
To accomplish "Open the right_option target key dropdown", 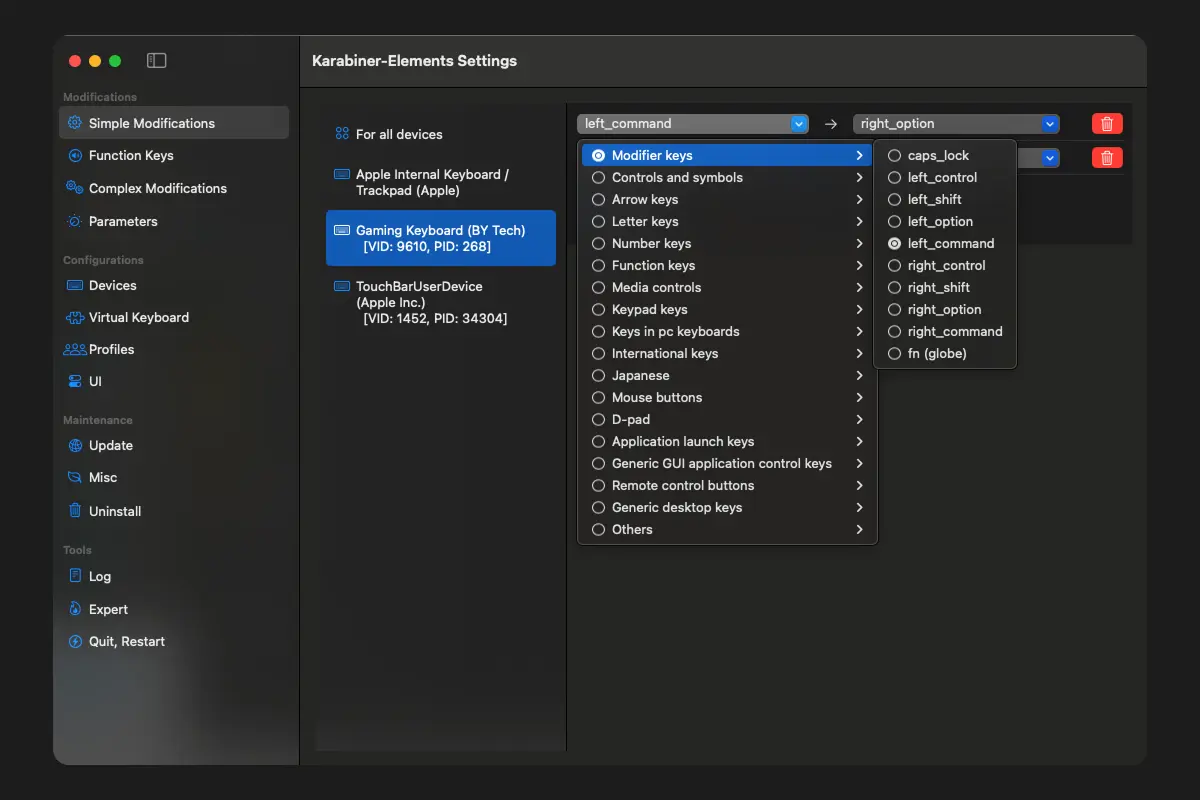I will [x=955, y=124].
